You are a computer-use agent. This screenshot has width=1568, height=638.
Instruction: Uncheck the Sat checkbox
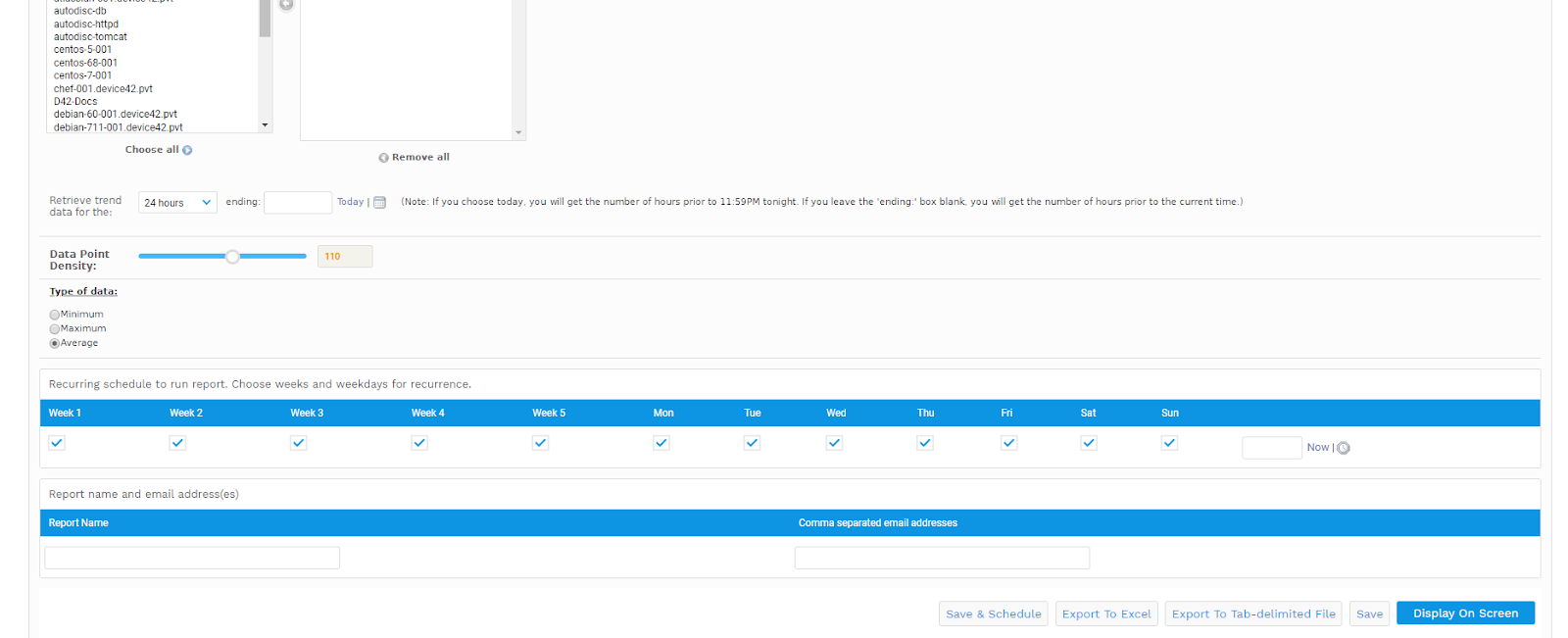click(1089, 443)
